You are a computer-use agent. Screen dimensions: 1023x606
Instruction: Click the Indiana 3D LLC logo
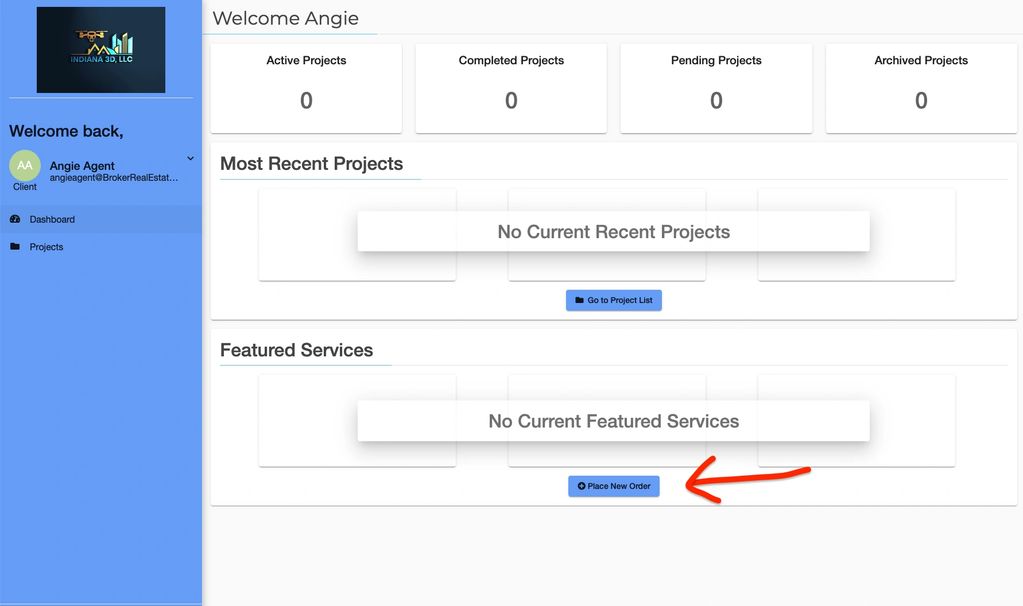coord(101,50)
